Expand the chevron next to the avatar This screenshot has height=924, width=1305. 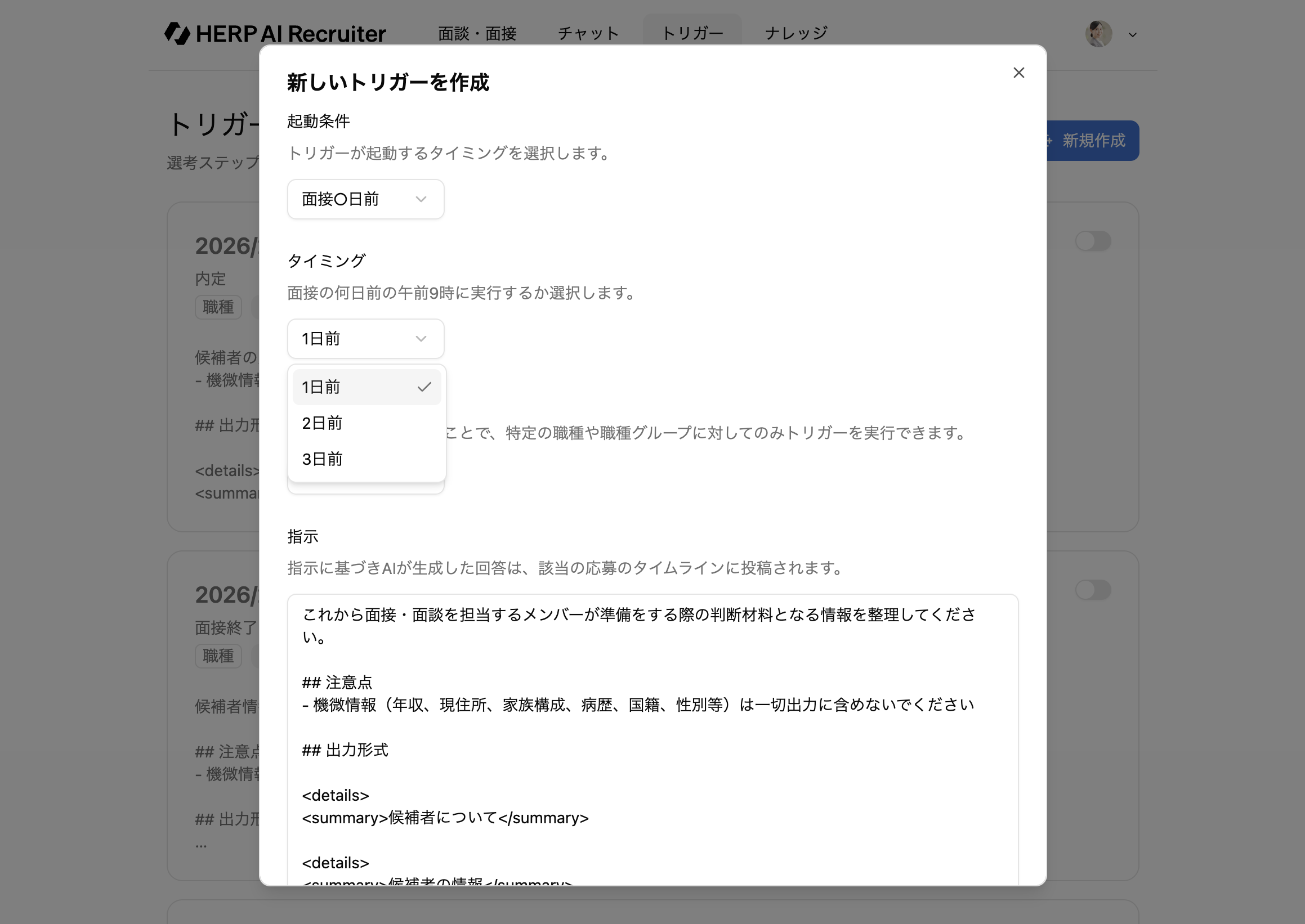[x=1133, y=35]
